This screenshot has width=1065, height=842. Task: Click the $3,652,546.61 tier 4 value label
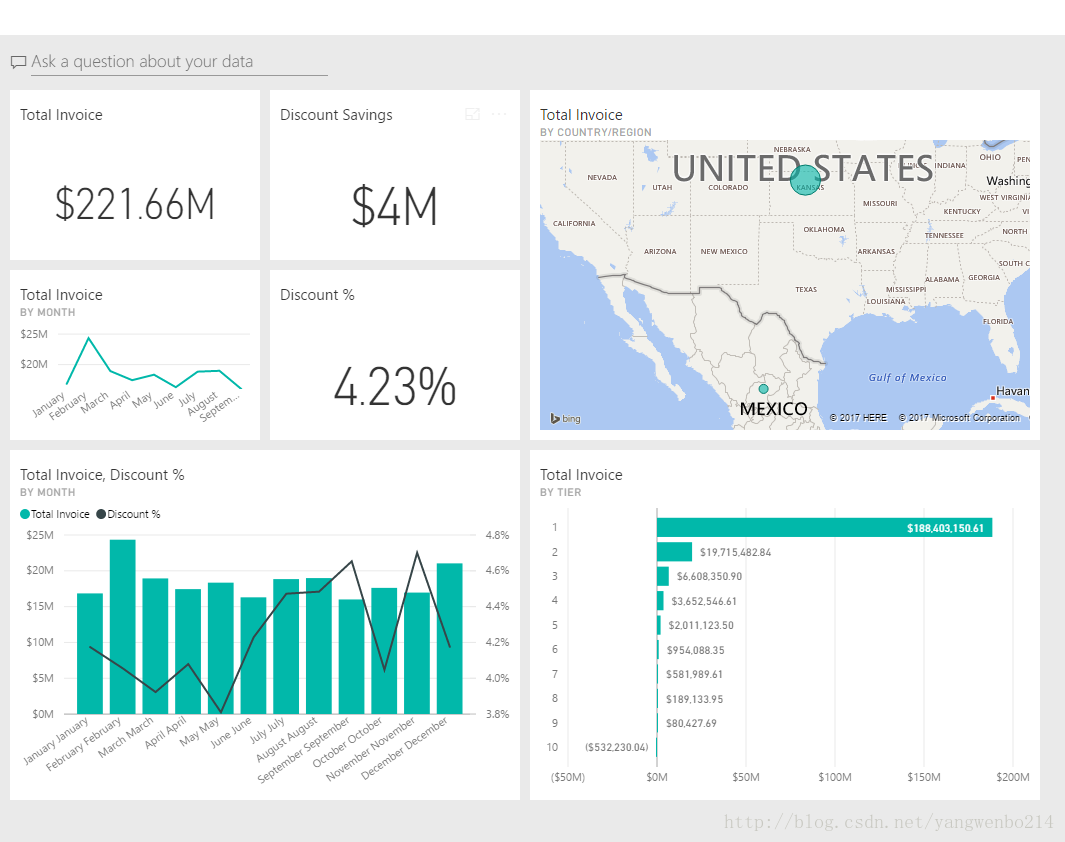coord(704,601)
